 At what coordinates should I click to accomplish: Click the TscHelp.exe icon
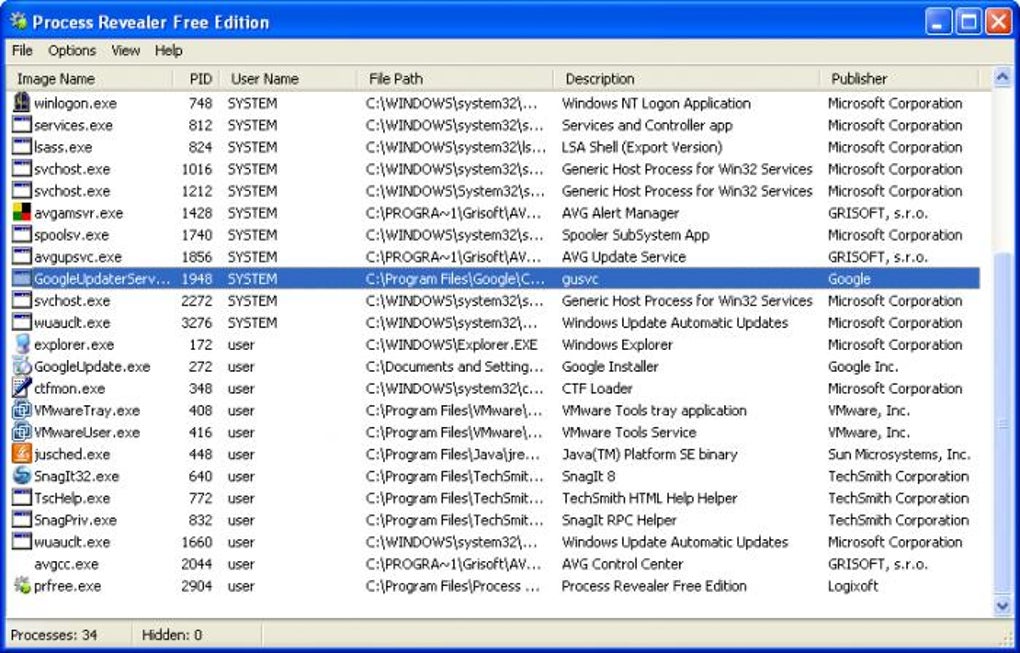(21, 498)
